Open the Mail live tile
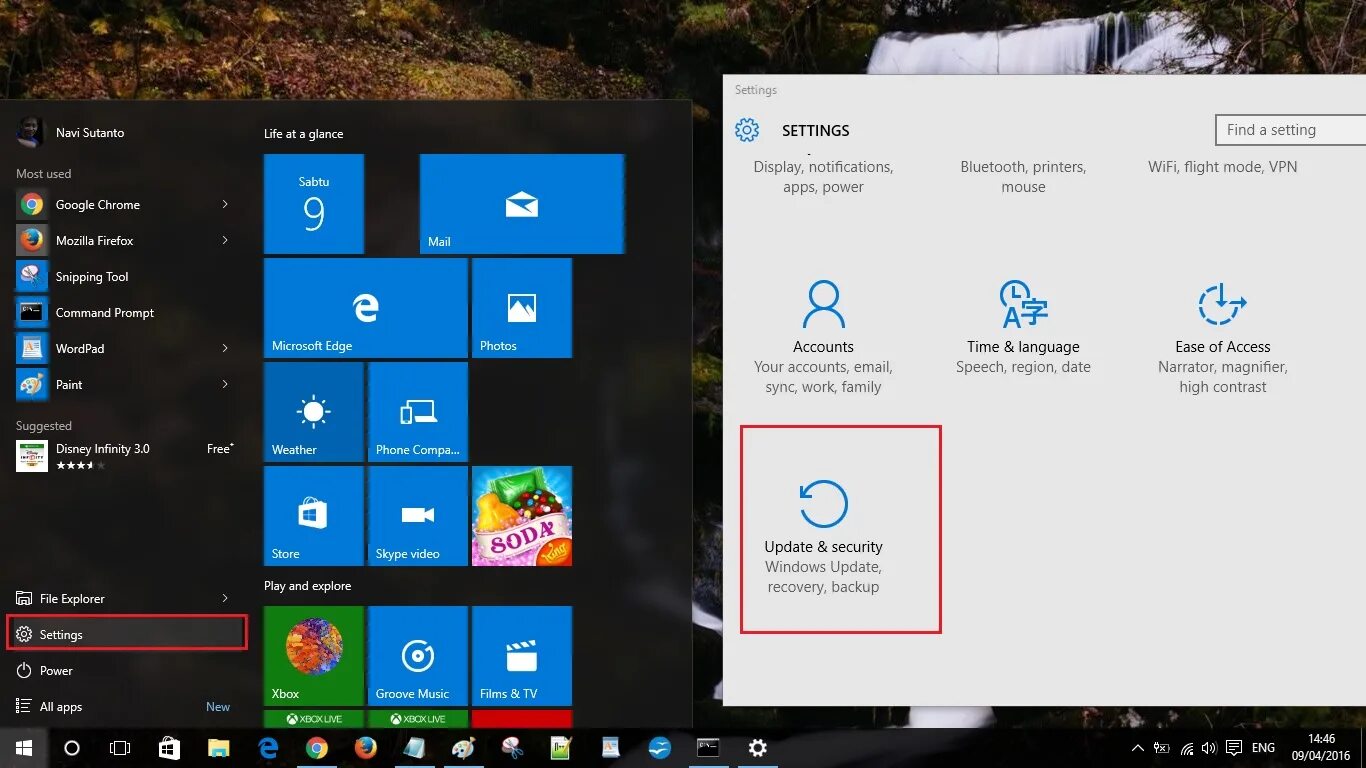Viewport: 1366px width, 768px height. pyautogui.click(x=522, y=204)
